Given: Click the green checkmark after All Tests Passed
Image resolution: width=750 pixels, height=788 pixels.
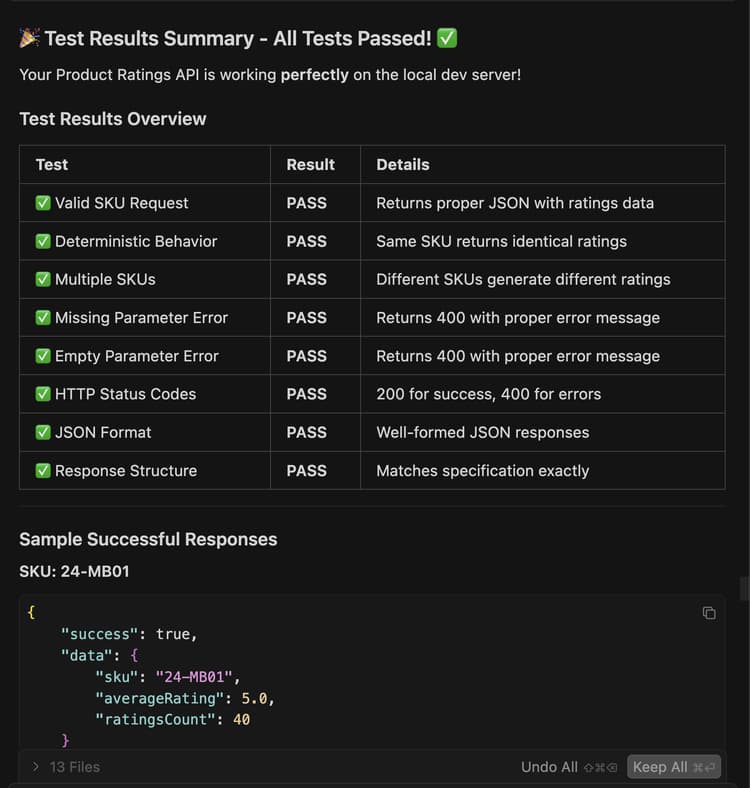Looking at the screenshot, I should pos(447,38).
